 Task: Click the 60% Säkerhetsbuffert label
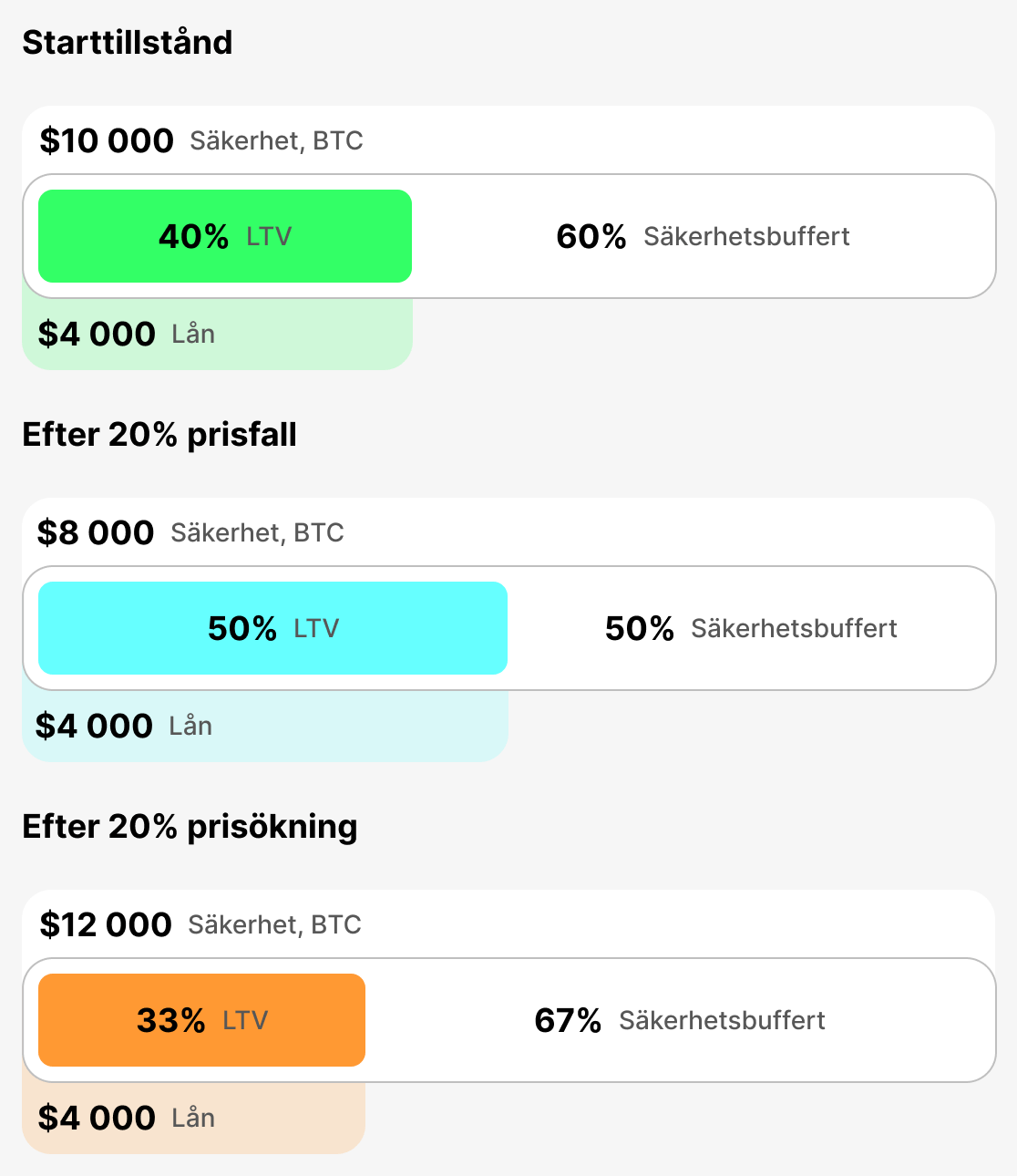pyautogui.click(x=703, y=236)
